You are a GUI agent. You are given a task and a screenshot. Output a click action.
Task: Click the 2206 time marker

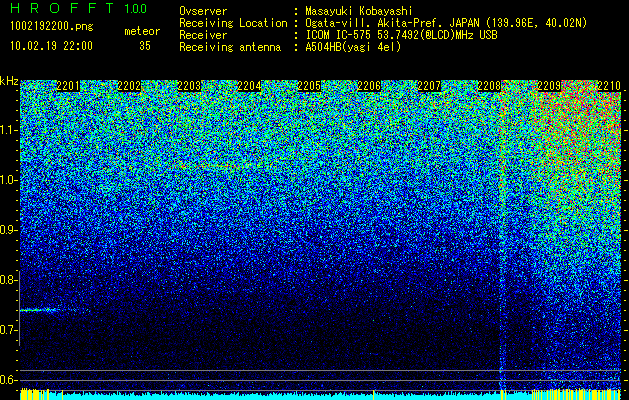(x=369, y=86)
